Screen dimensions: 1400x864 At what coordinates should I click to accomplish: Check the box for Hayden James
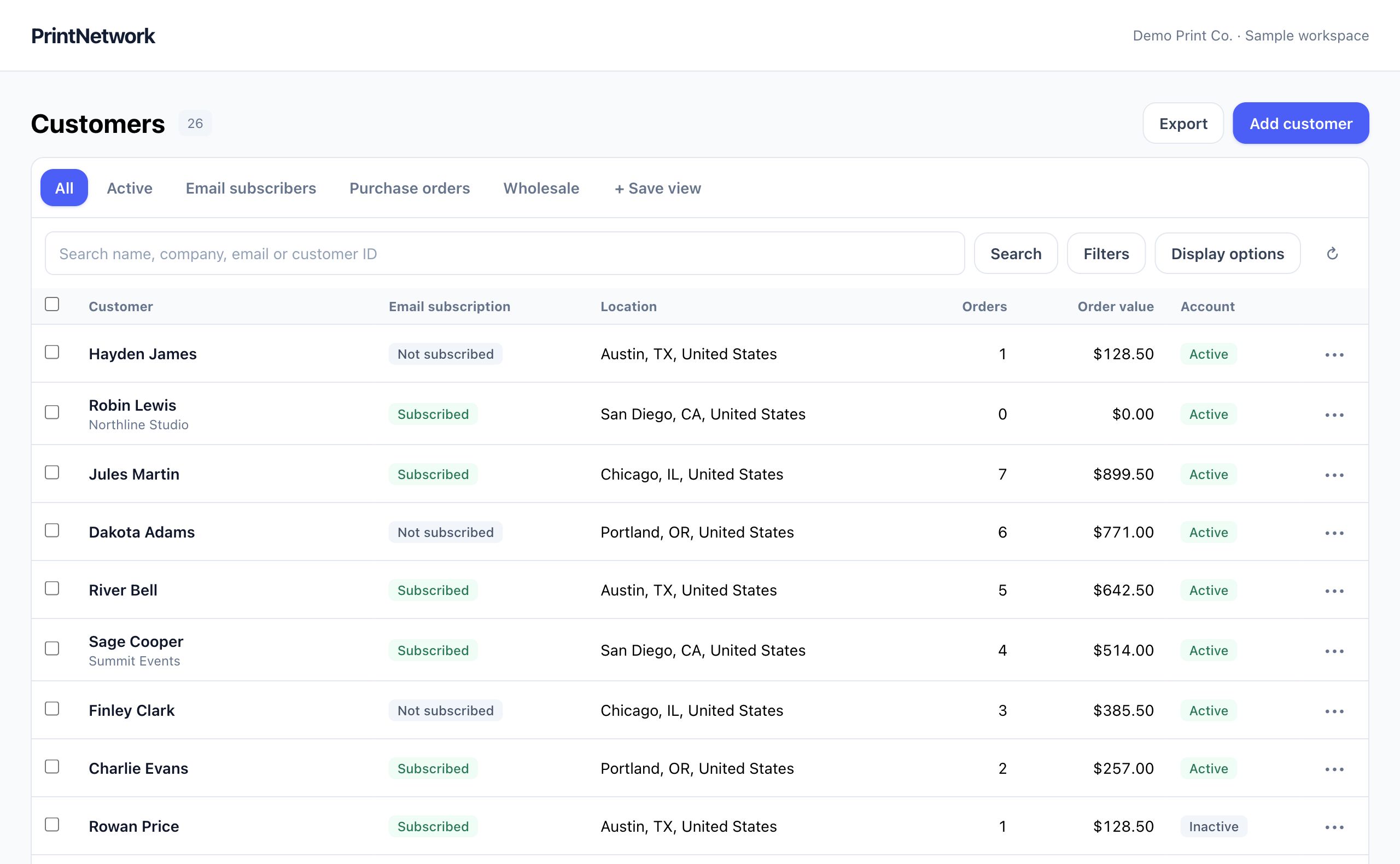coord(52,352)
